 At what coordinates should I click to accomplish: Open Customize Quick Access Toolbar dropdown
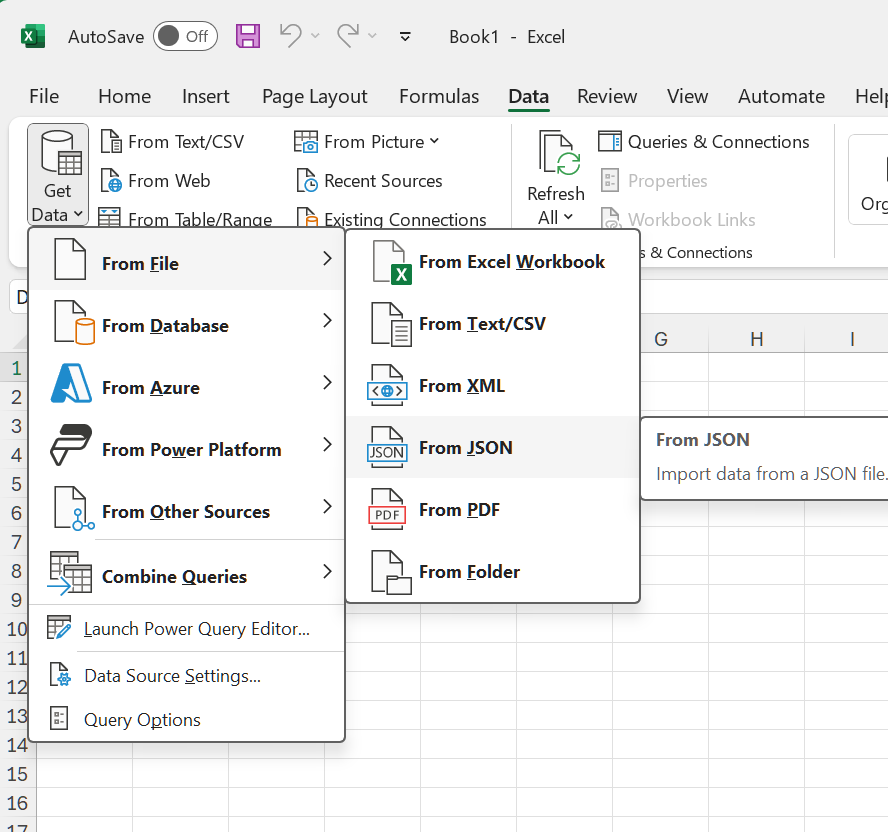click(405, 37)
